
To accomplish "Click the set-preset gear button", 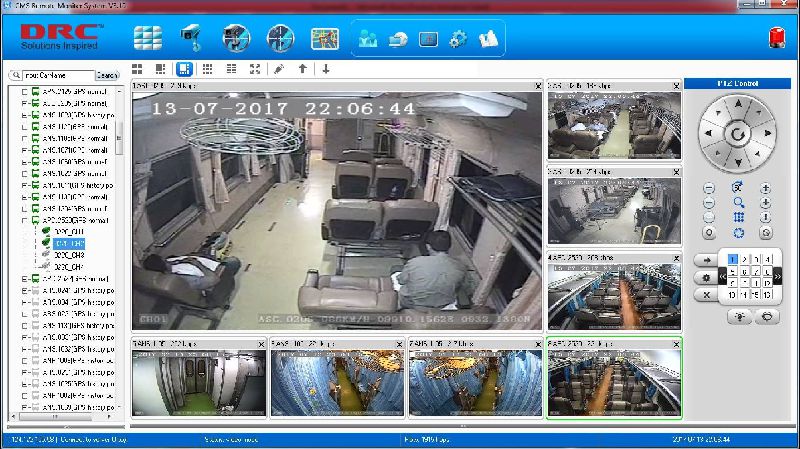I will (x=706, y=278).
